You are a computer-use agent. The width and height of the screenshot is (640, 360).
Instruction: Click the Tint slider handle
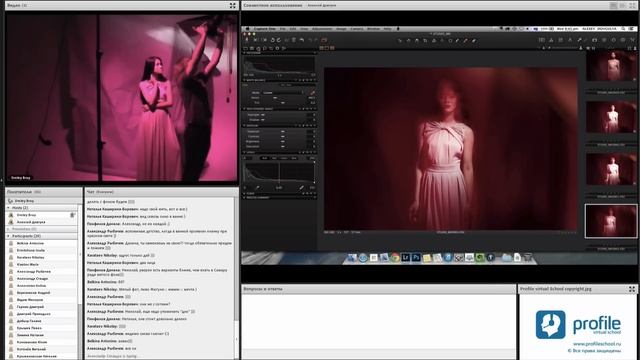[x=283, y=103]
